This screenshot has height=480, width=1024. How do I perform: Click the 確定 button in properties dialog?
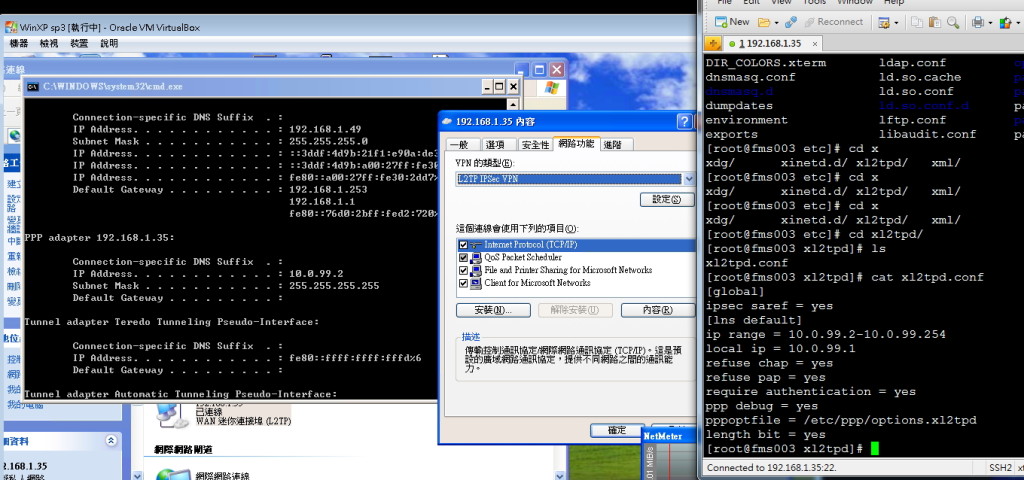616,430
